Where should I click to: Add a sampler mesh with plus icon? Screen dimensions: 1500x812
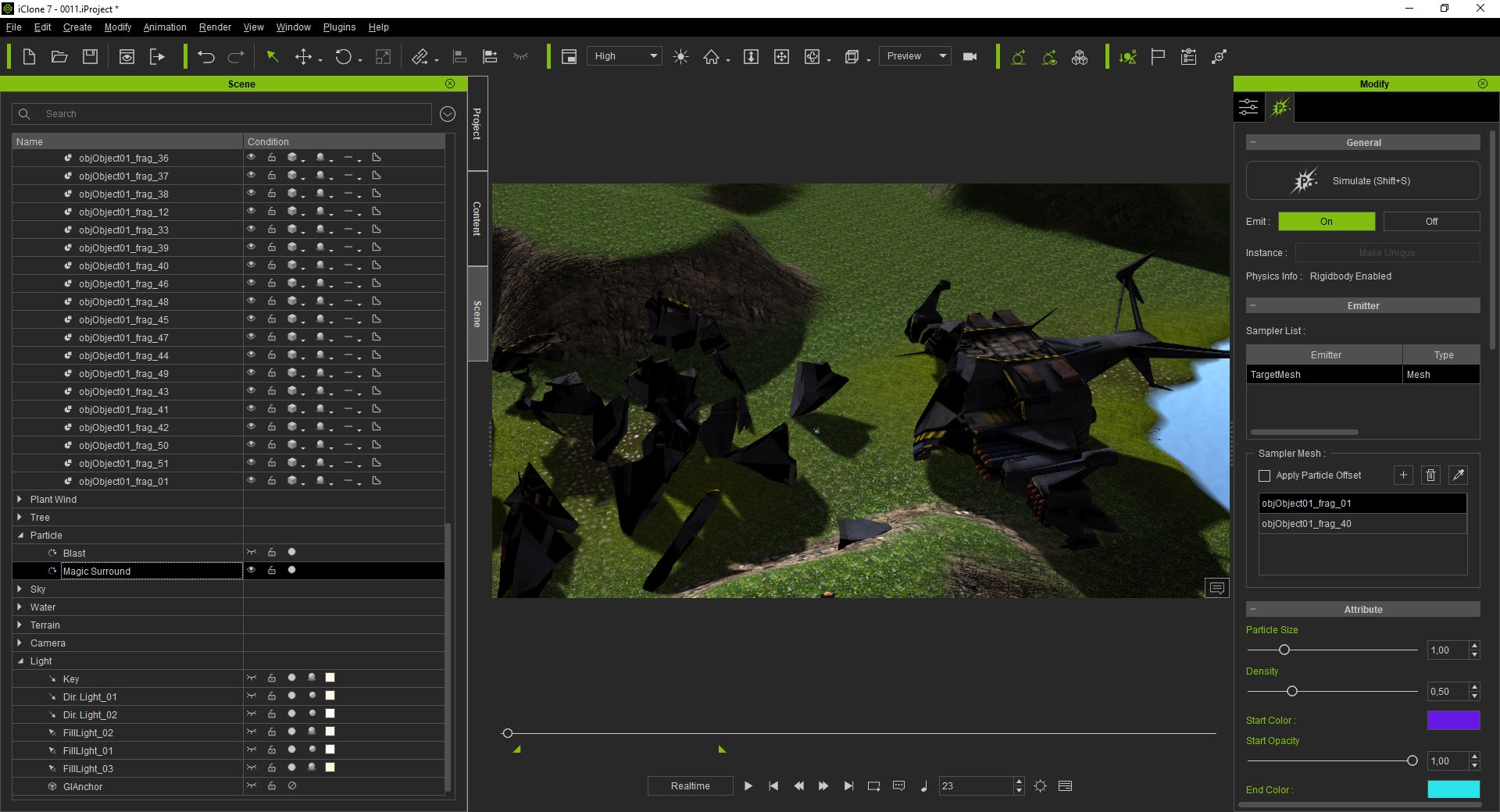point(1403,475)
